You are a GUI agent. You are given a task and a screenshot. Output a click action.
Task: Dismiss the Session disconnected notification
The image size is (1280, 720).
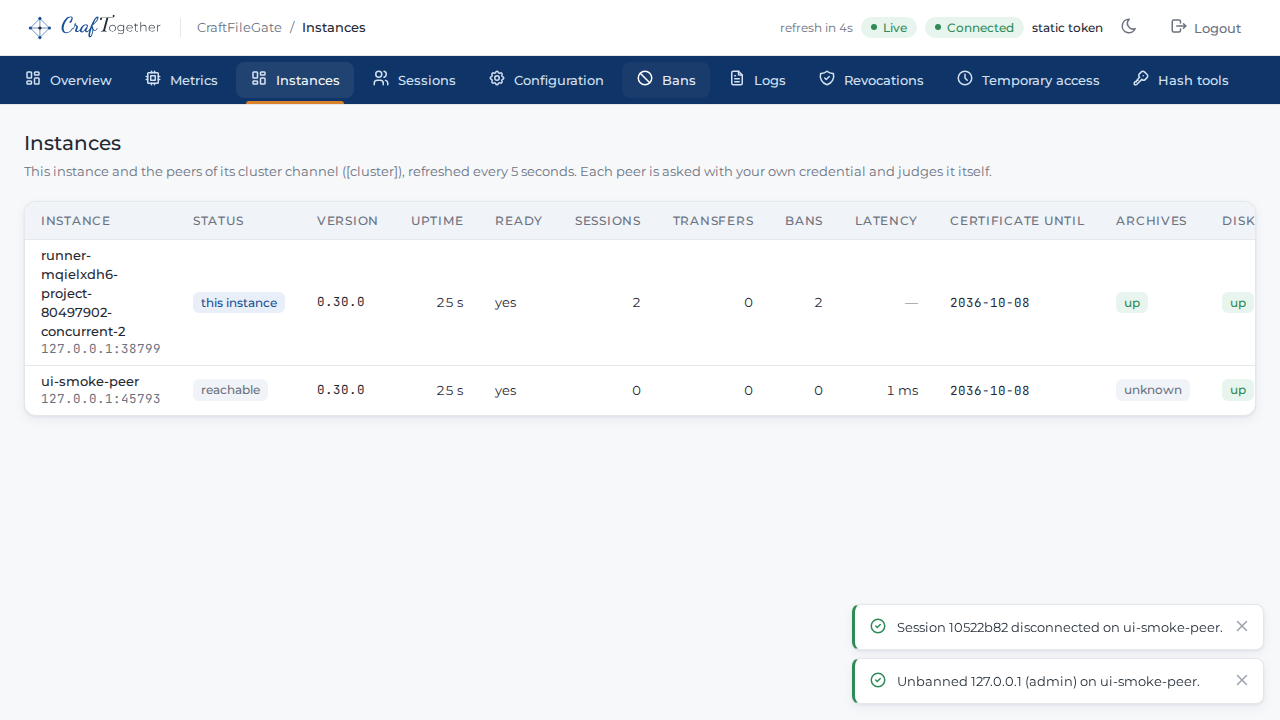point(1242,627)
